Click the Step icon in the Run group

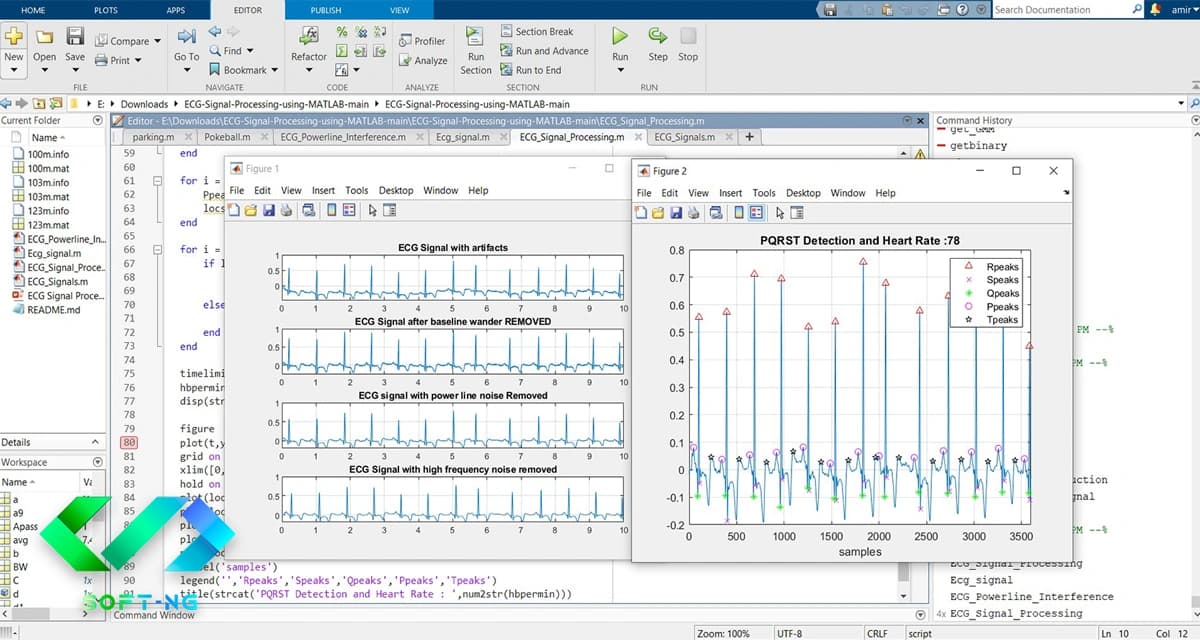pos(657,36)
